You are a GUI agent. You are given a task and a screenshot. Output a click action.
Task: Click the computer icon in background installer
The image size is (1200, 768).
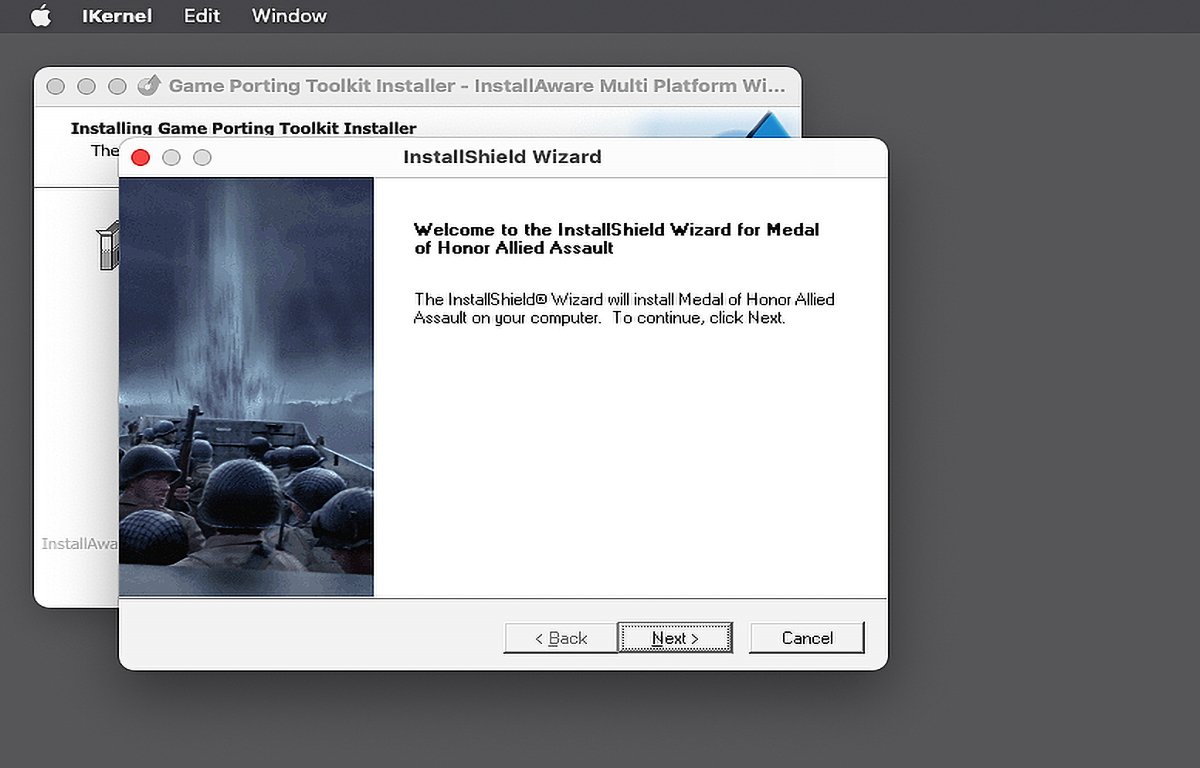coord(107,247)
